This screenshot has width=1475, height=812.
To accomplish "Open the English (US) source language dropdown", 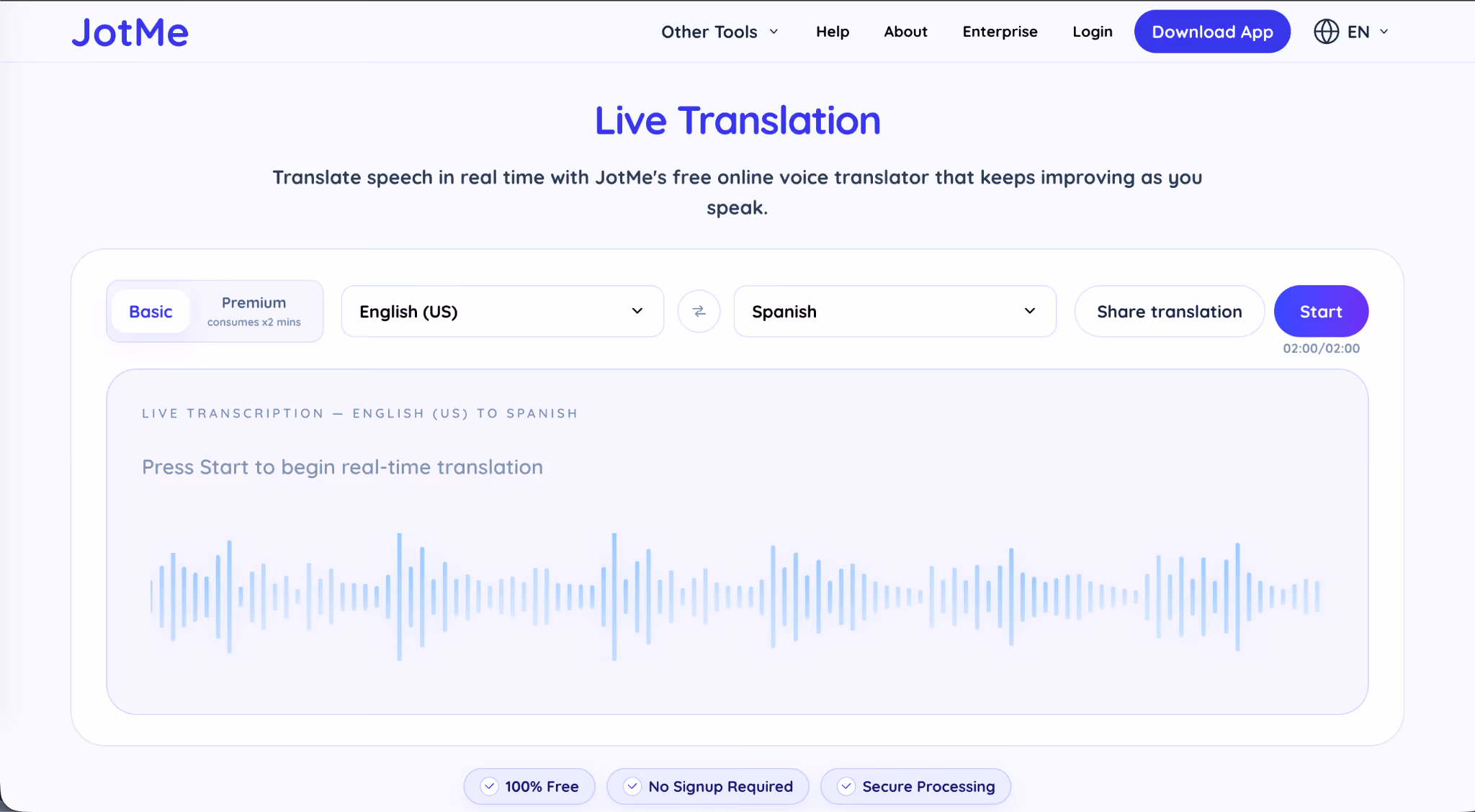I will [x=503, y=311].
